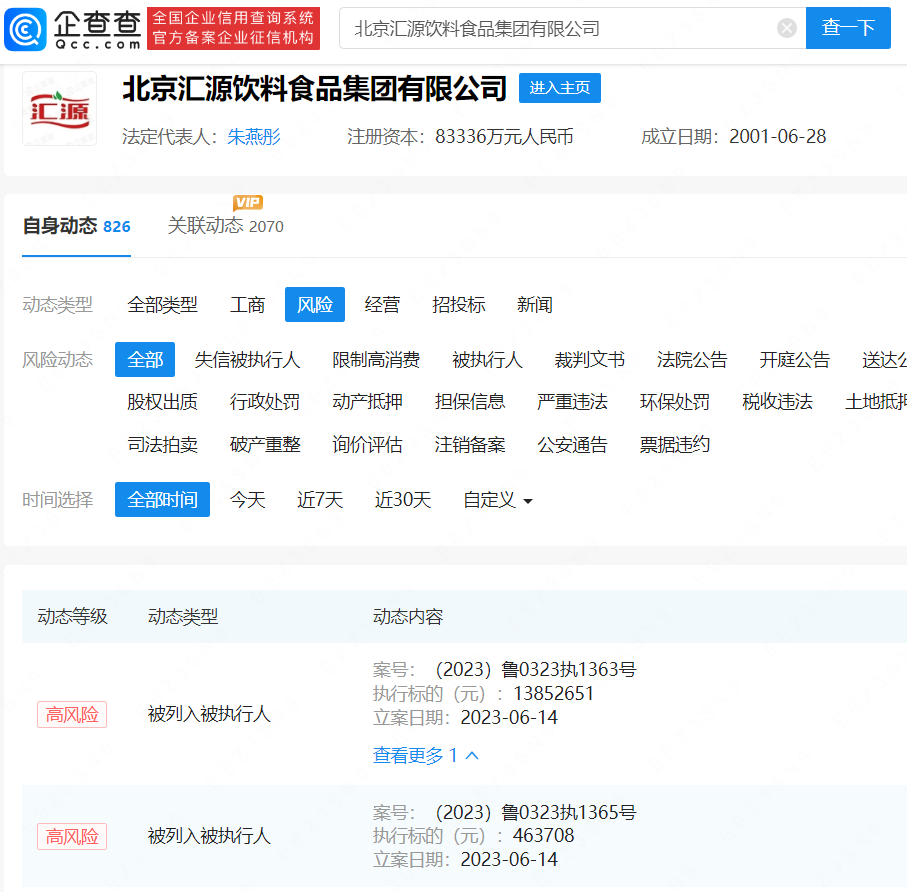Screen dimensions: 907x892
Task: Filter by 司法拍卖
Action: pyautogui.click(x=163, y=444)
